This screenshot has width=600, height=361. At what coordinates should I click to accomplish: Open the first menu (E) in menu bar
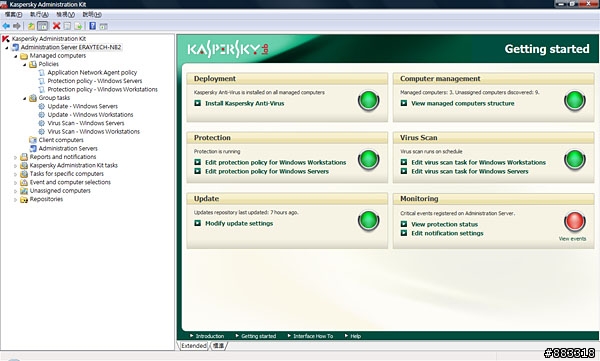tap(13, 15)
